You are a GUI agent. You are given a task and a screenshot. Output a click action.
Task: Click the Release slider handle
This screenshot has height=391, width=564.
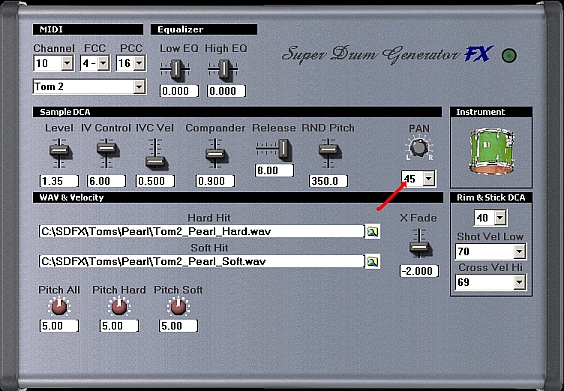[283, 148]
